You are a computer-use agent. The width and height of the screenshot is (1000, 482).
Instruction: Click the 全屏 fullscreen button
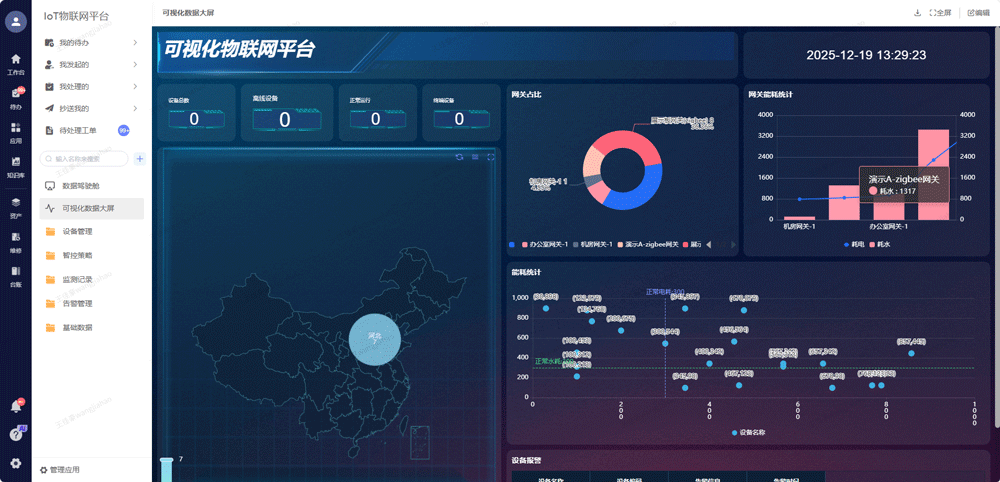point(940,13)
